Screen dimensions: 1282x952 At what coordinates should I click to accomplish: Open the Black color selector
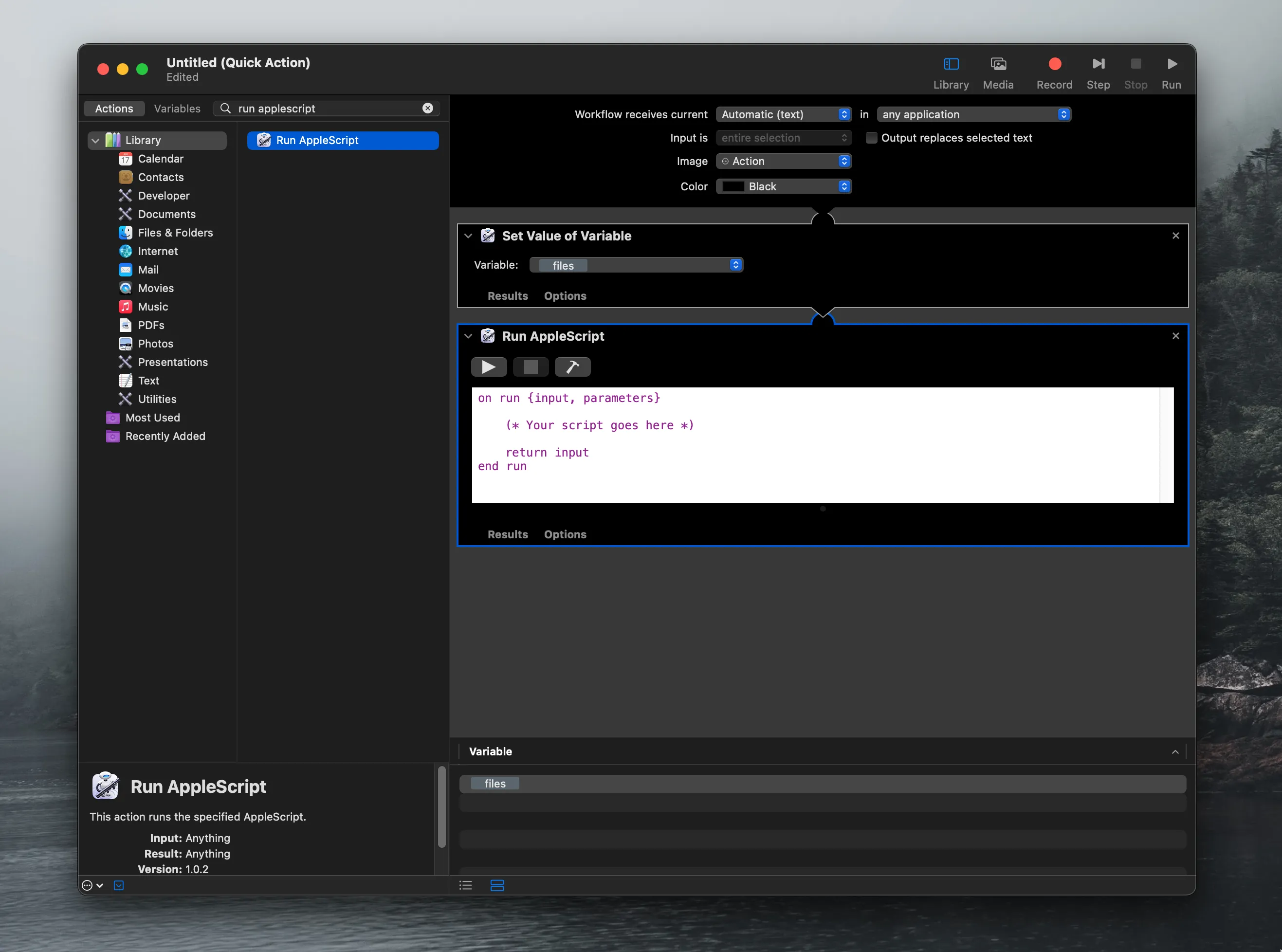[x=784, y=186]
